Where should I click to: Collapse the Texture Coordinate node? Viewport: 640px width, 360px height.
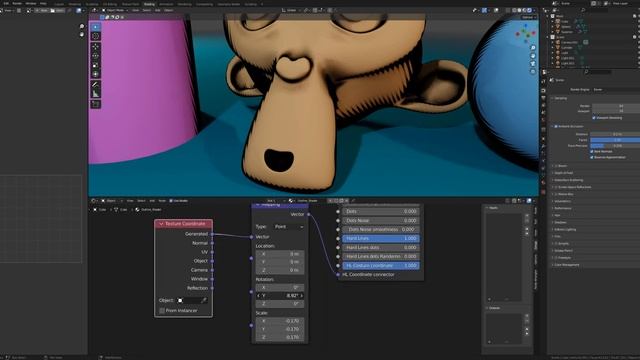pyautogui.click(x=161, y=224)
